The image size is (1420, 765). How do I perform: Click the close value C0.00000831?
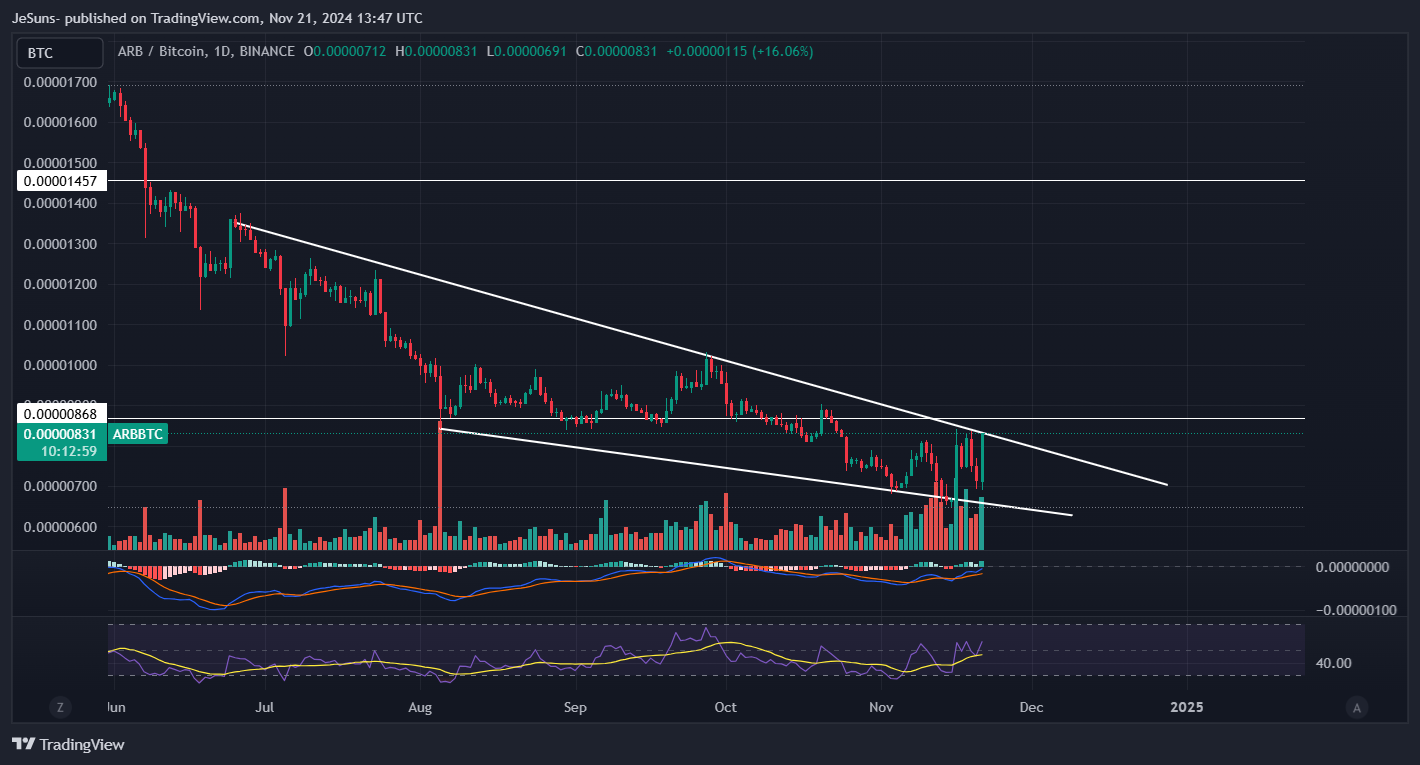point(617,51)
